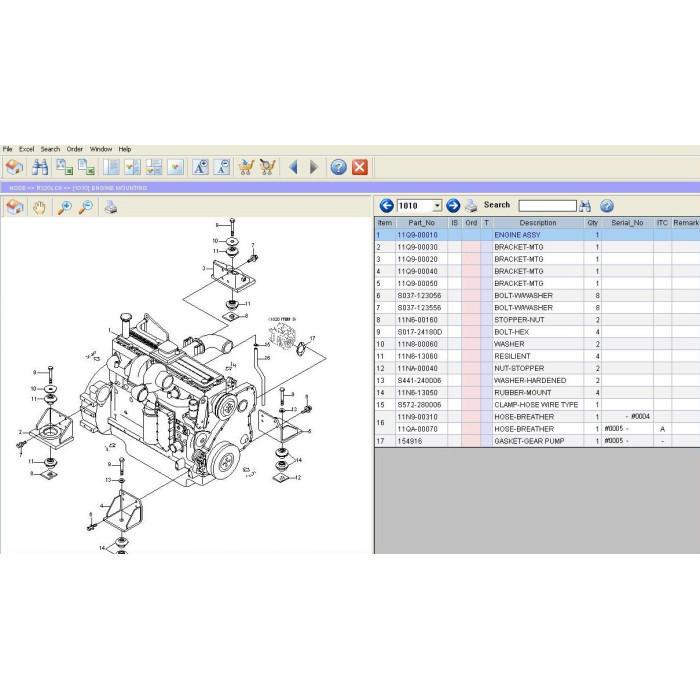Open the binoculars search tool in main toolbar

click(40, 167)
